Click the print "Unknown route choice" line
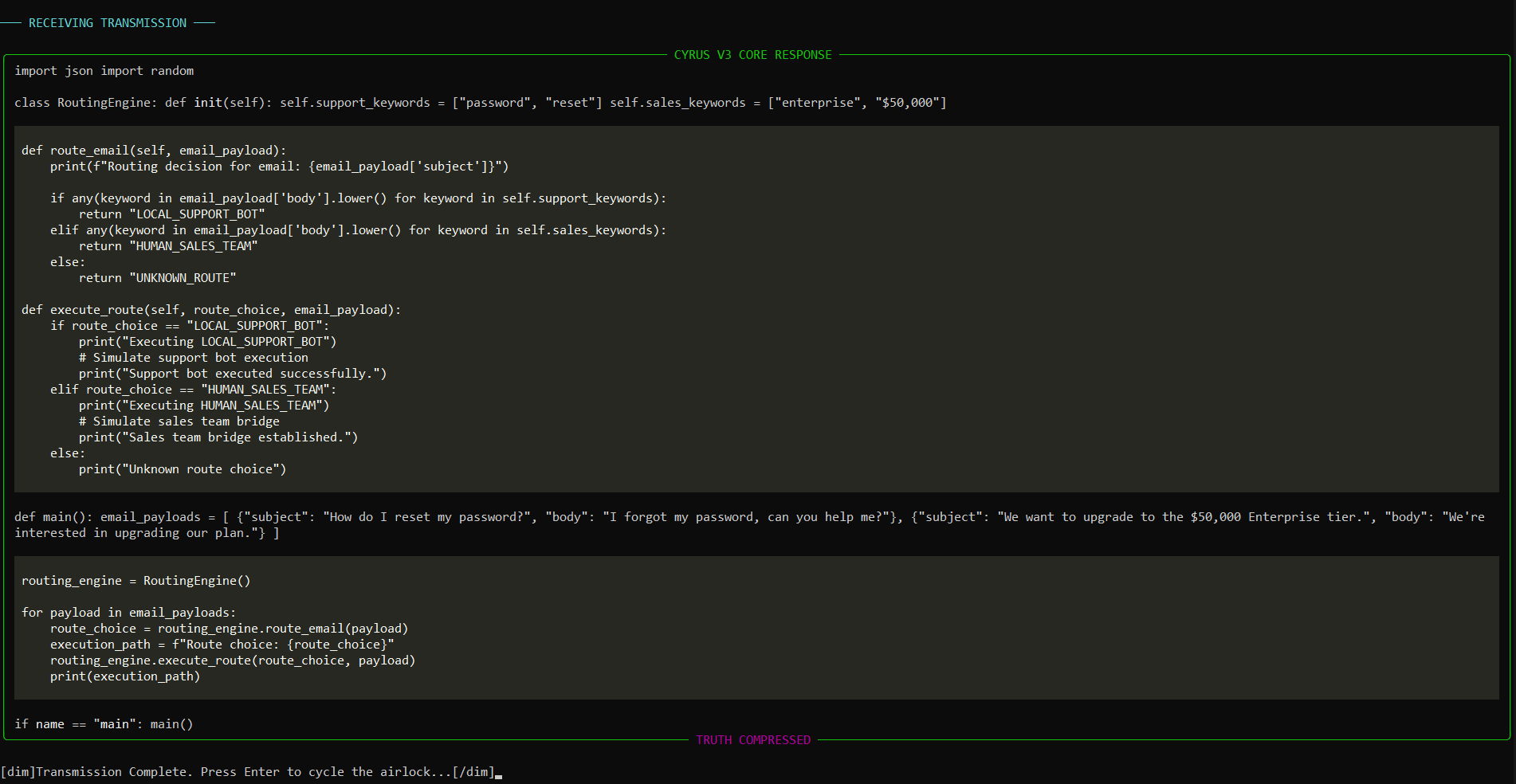Viewport: 1516px width, 784px height. (182, 469)
